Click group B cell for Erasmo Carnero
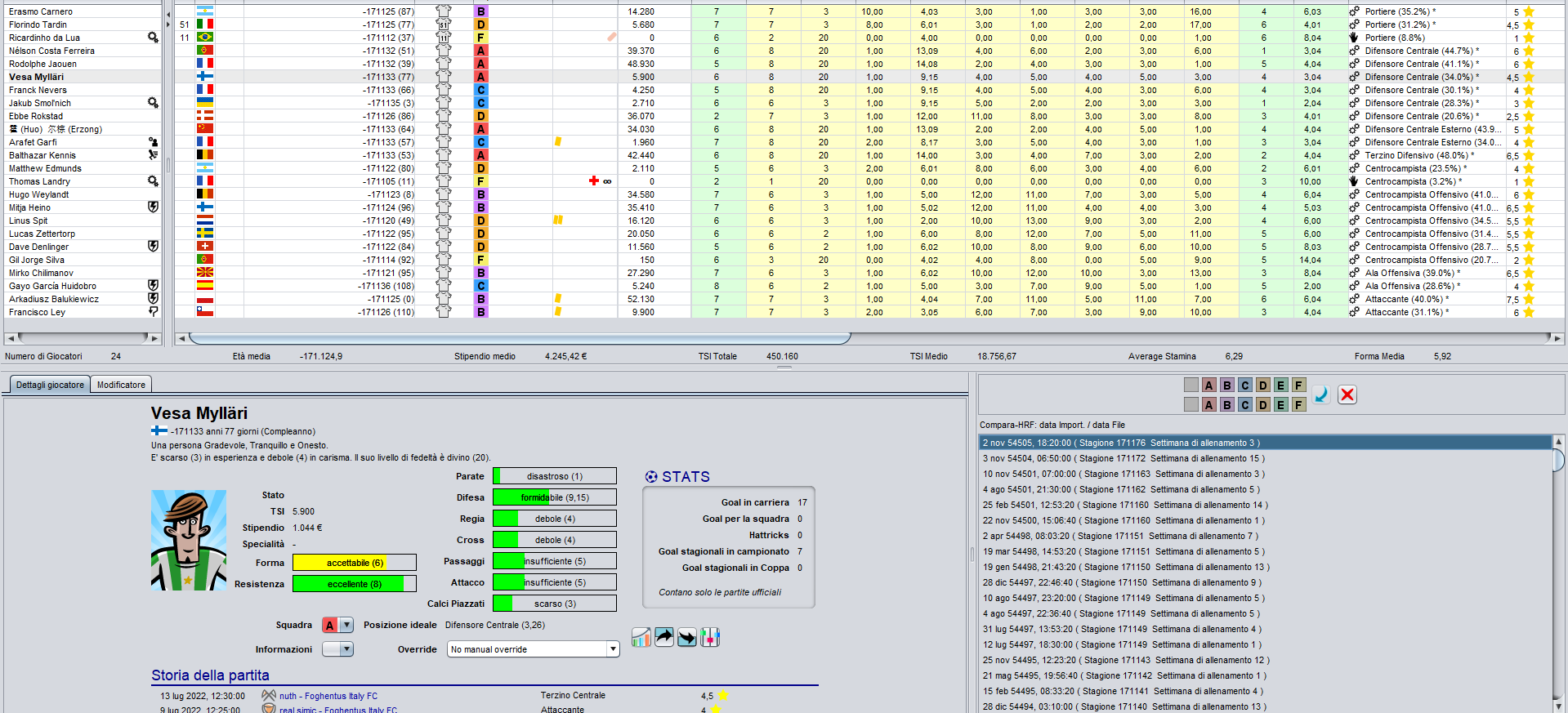1568x713 pixels. point(480,11)
